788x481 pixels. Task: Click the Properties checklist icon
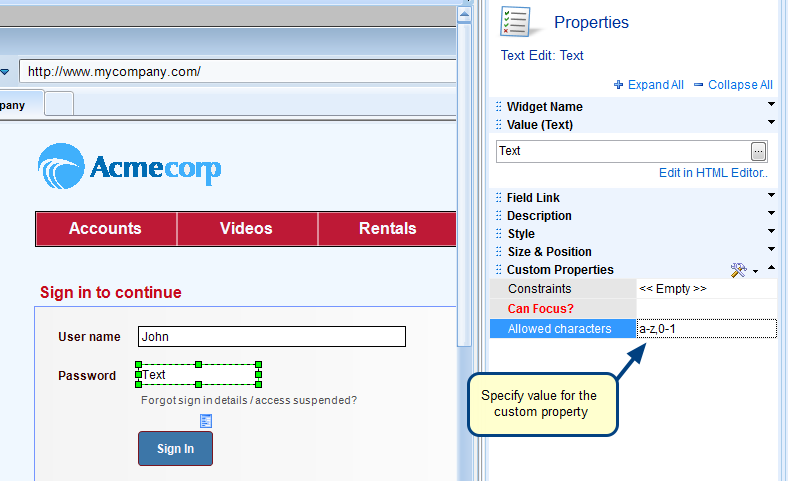coord(518,22)
